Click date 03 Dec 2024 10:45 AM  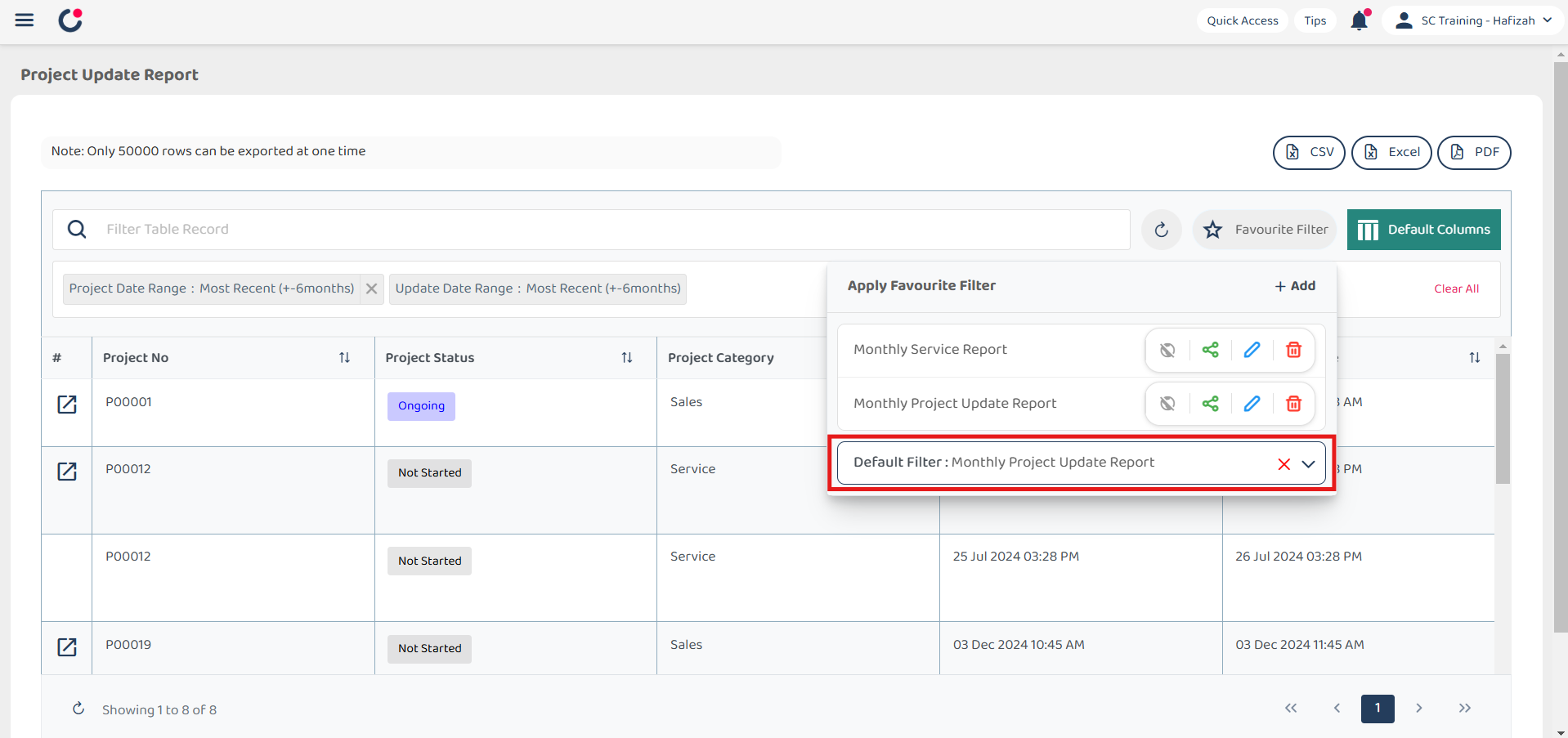click(x=1019, y=645)
